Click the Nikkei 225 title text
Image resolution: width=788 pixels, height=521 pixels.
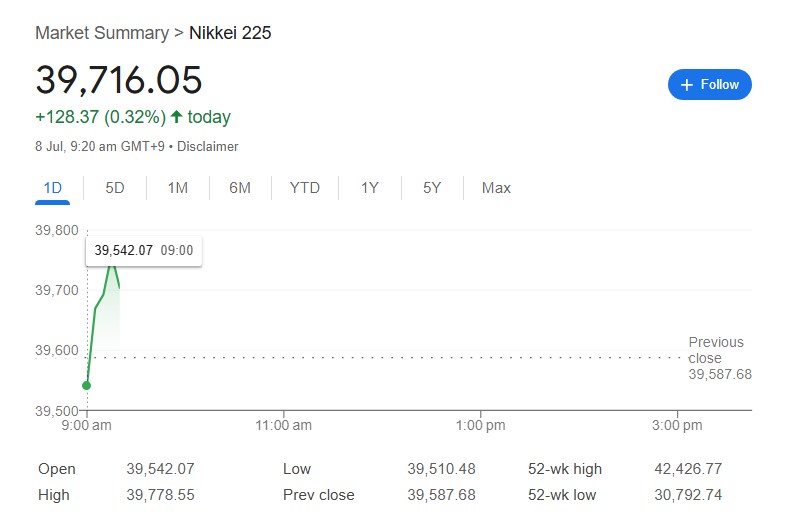[x=230, y=33]
